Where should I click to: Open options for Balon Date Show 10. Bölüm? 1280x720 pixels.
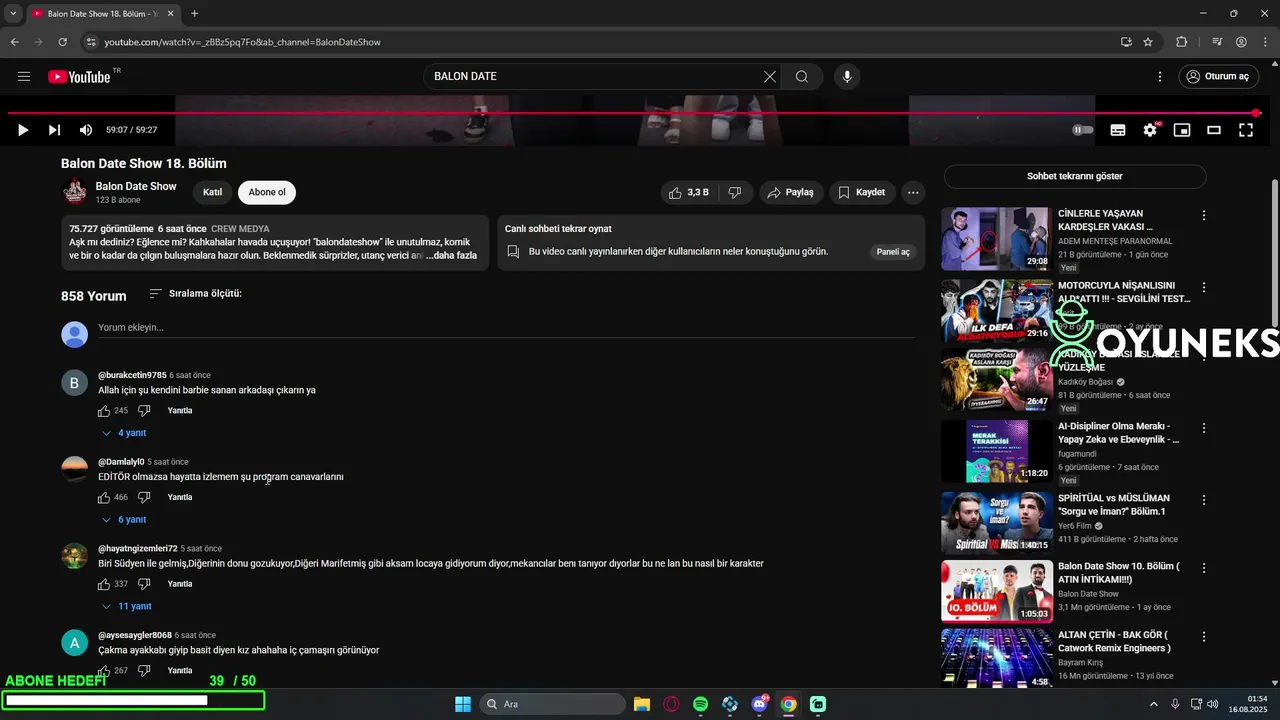(x=1204, y=568)
